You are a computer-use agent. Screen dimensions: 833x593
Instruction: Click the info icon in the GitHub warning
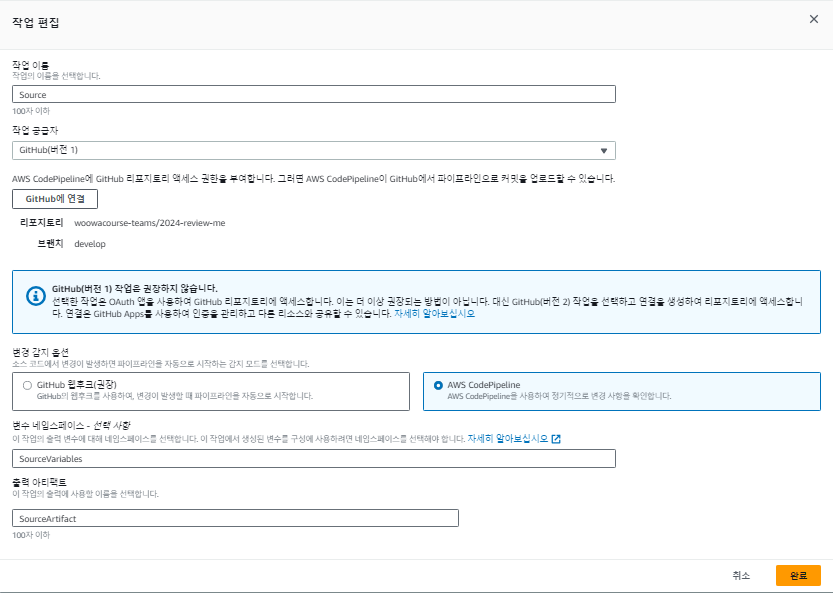36,296
